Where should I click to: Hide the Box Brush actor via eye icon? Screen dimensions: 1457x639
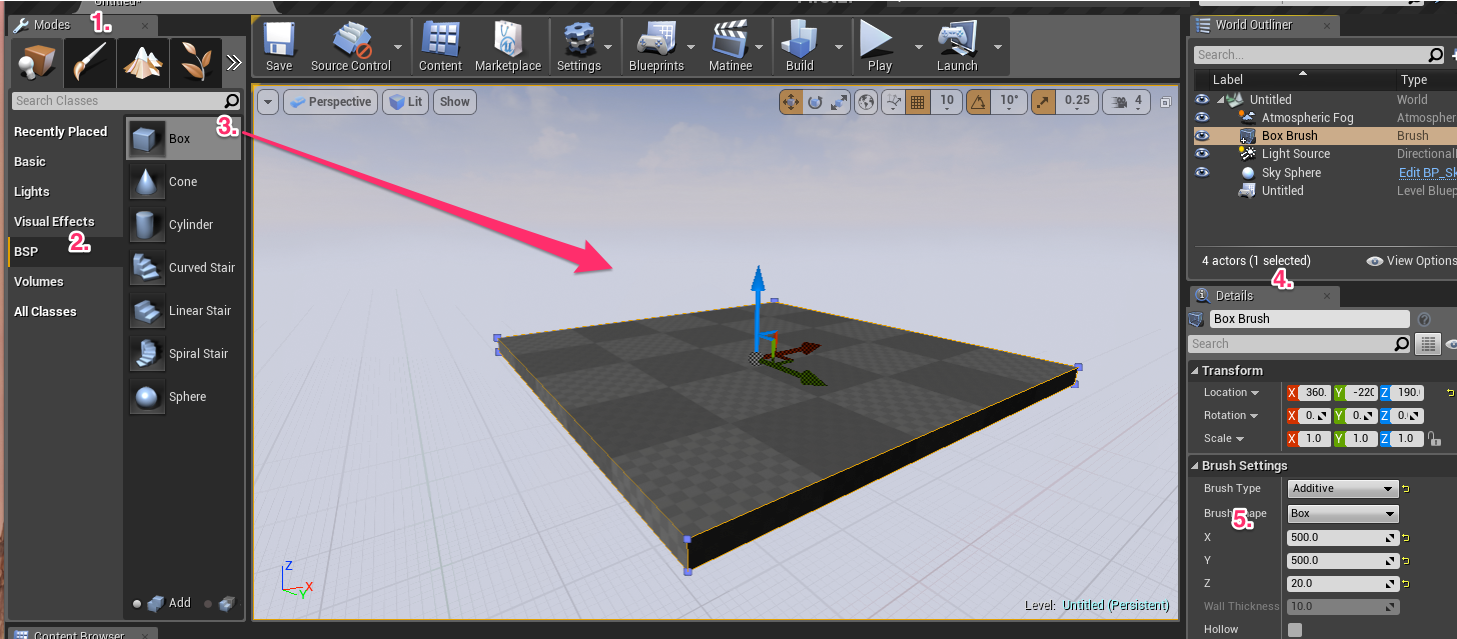(x=1202, y=136)
